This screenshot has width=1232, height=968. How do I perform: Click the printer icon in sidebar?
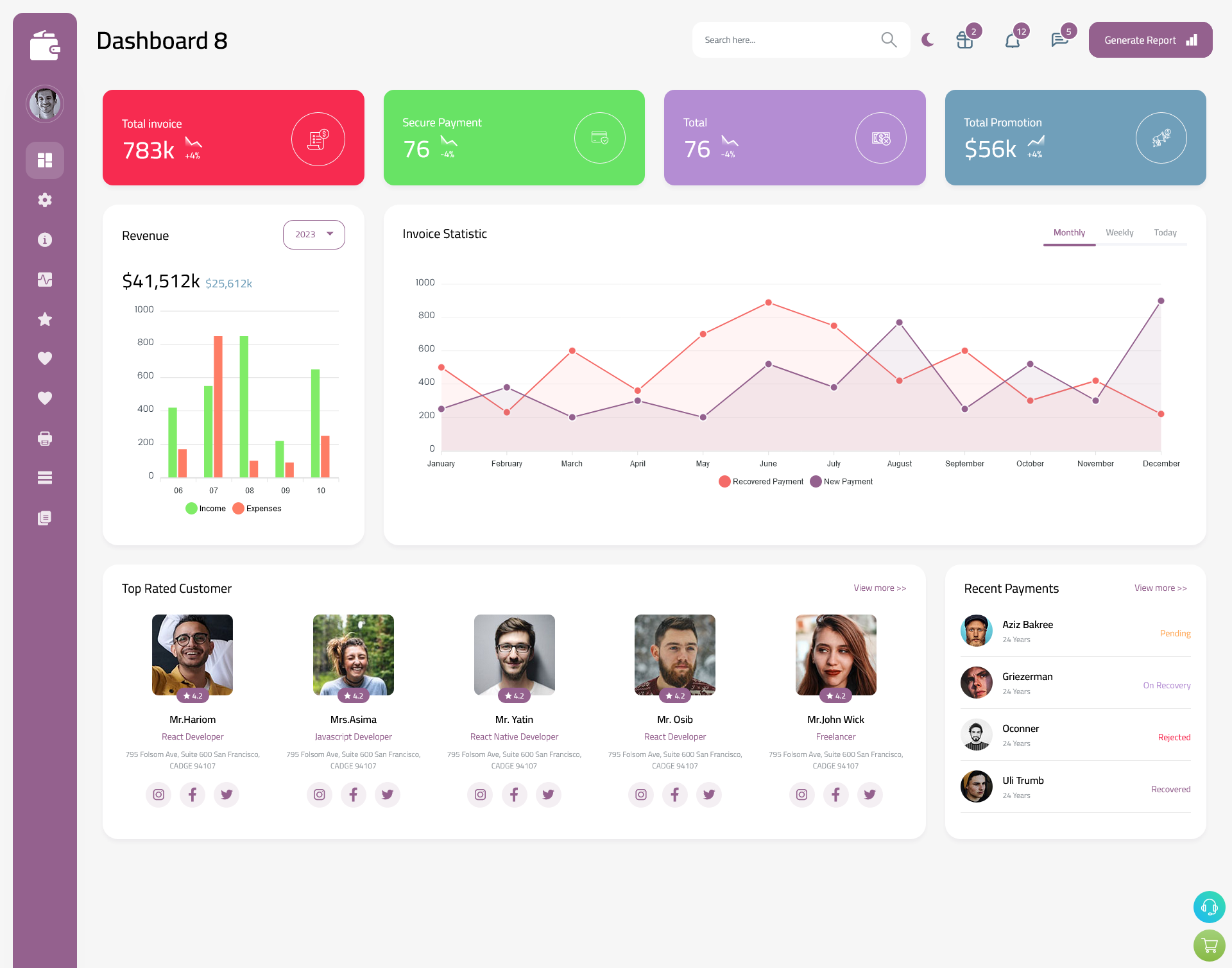click(44, 437)
